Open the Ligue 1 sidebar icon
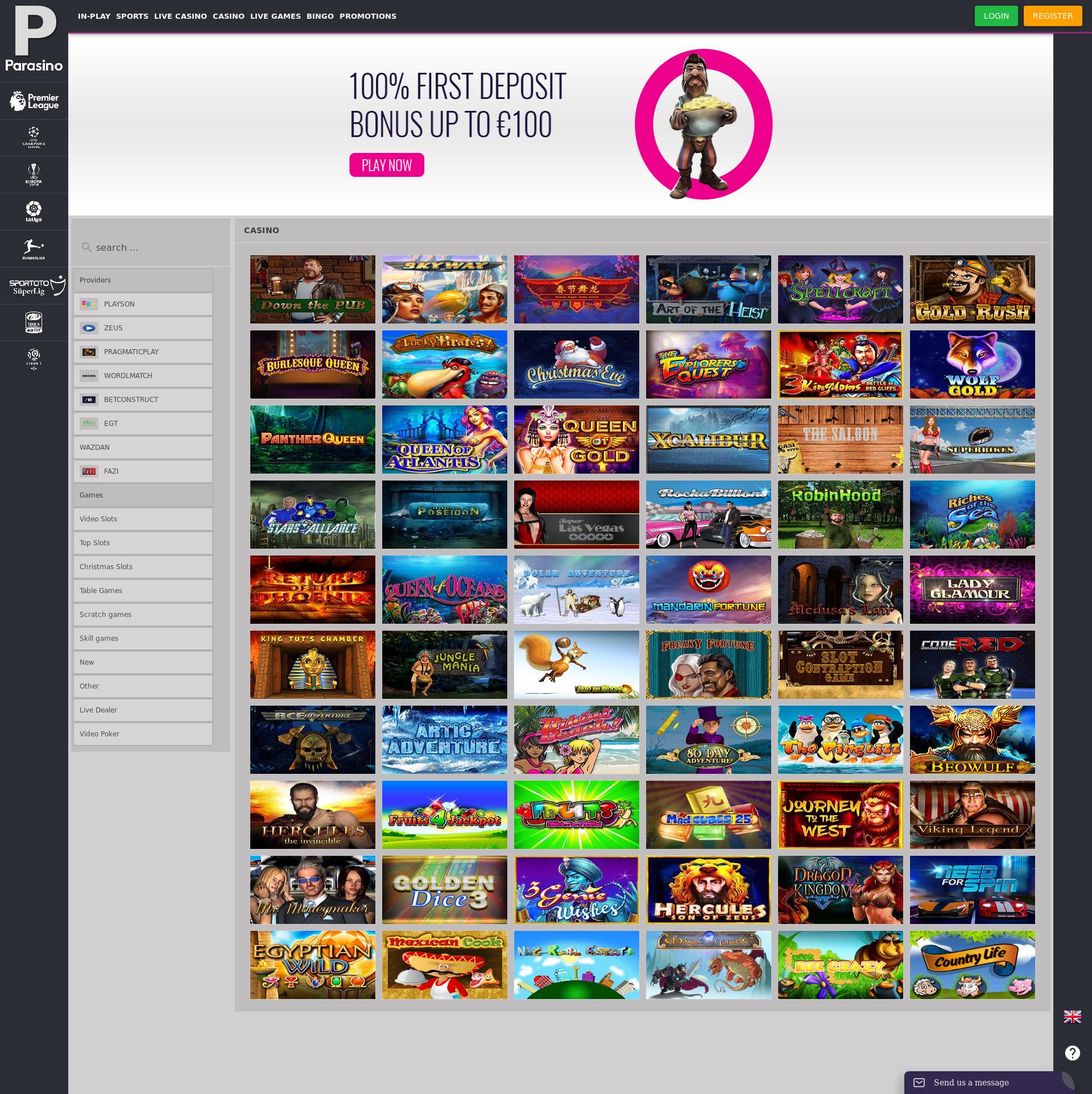This screenshot has height=1094, width=1092. pos(34,359)
